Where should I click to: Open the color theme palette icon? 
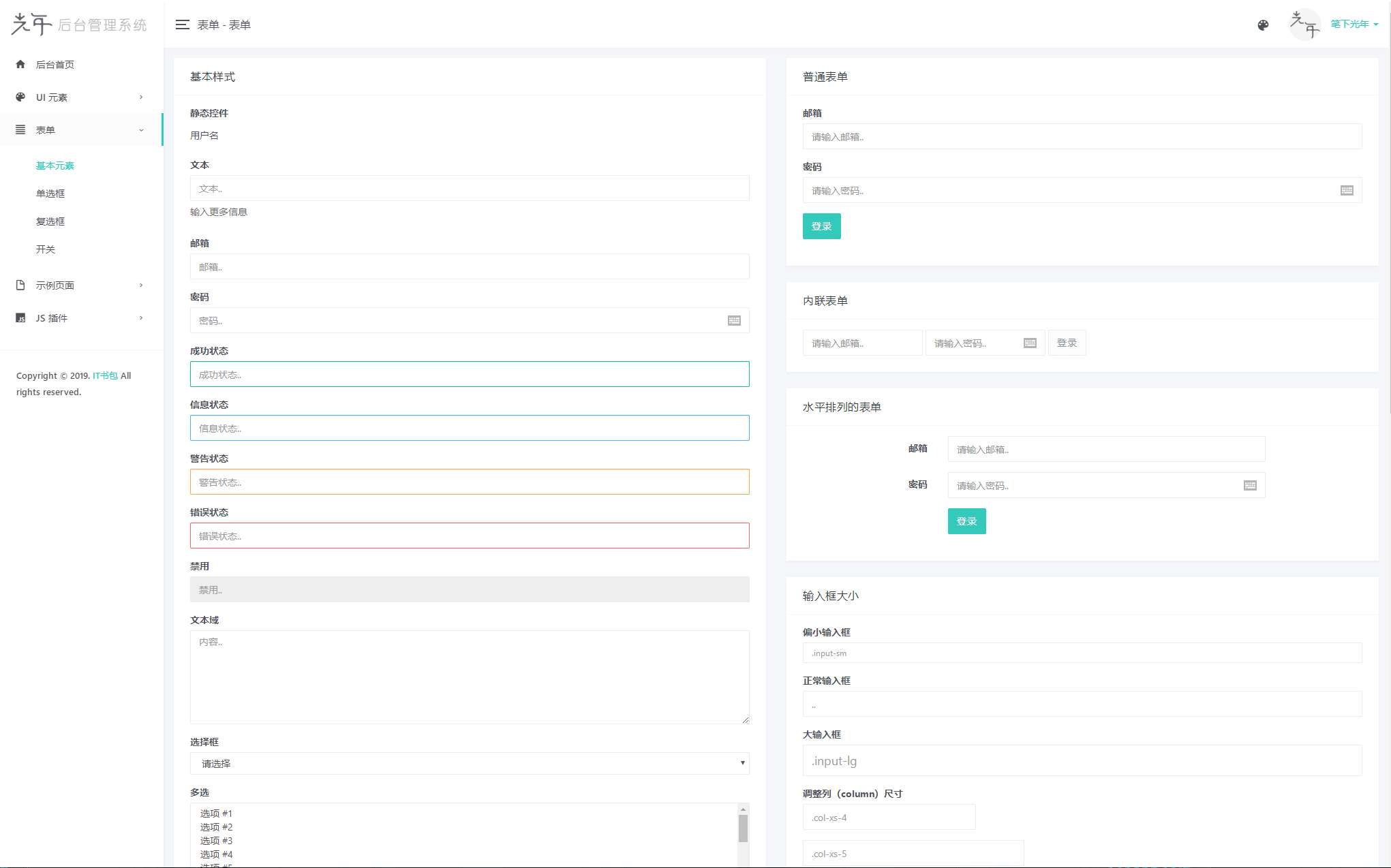click(x=1263, y=25)
